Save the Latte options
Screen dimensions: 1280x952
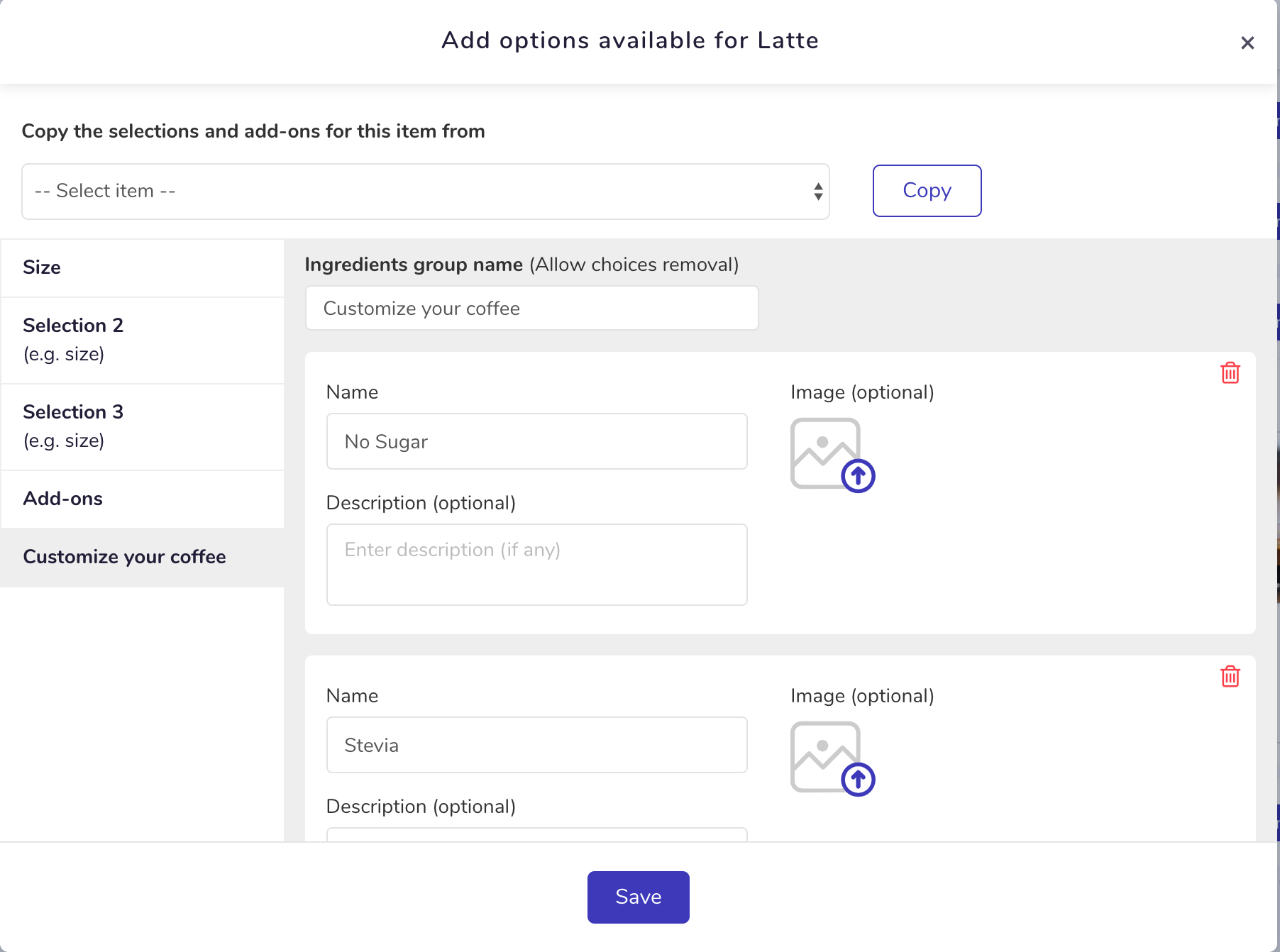click(638, 897)
